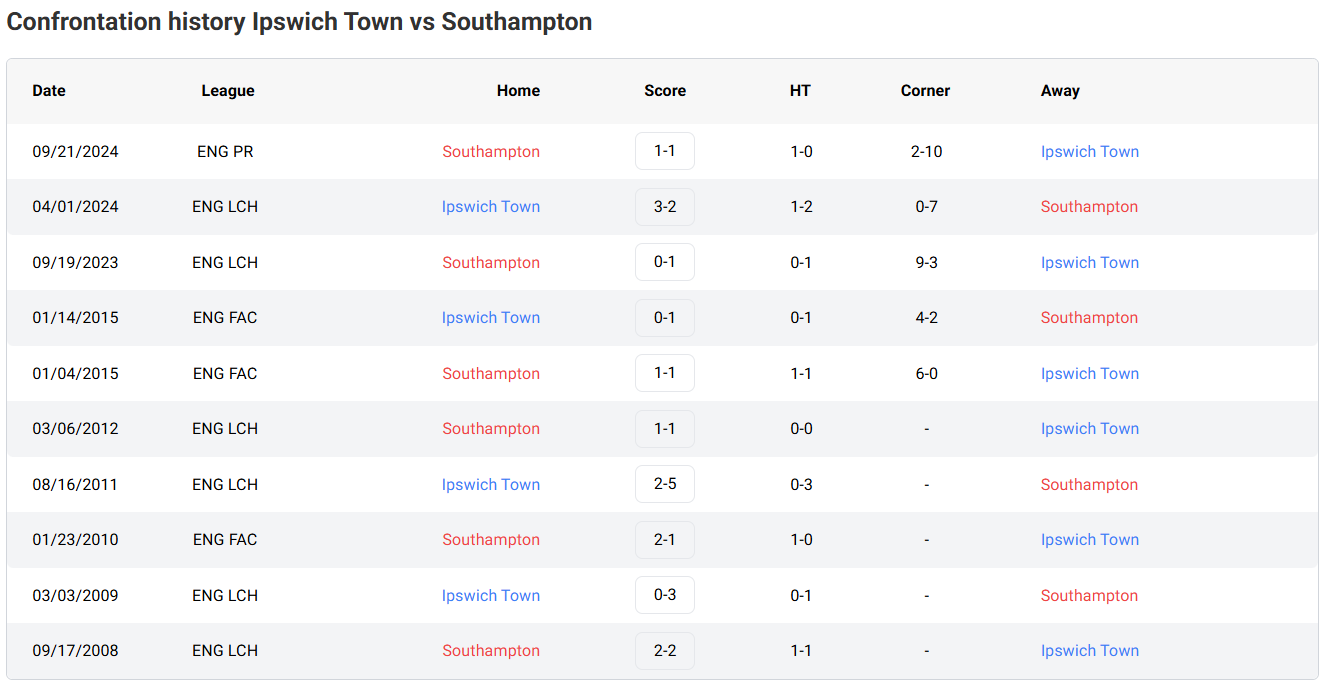This screenshot has width=1327, height=688.
Task: Open the 2-1 score box
Action: [665, 539]
